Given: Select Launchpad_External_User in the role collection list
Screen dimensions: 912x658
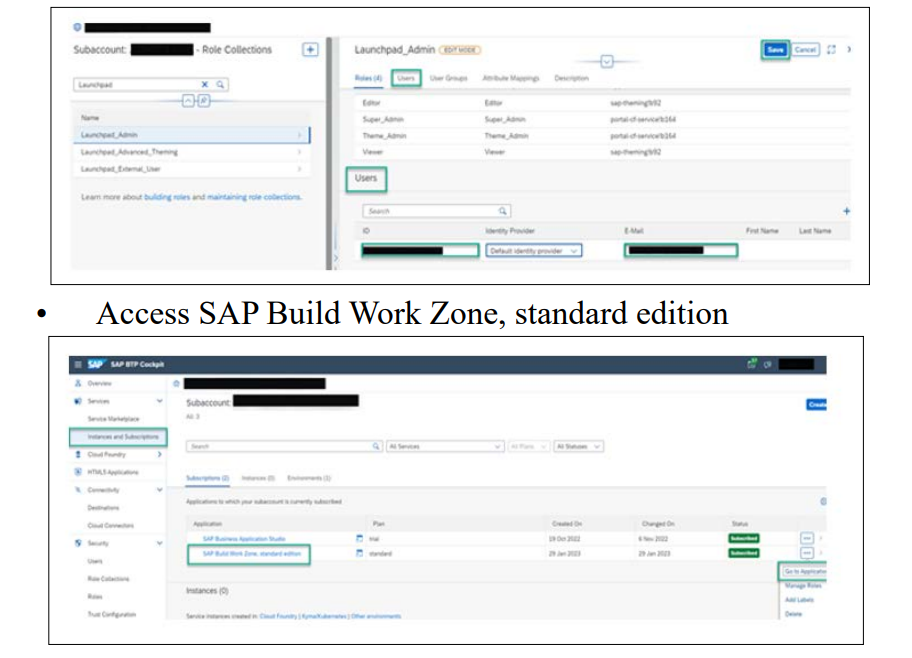Looking at the screenshot, I should (191, 169).
